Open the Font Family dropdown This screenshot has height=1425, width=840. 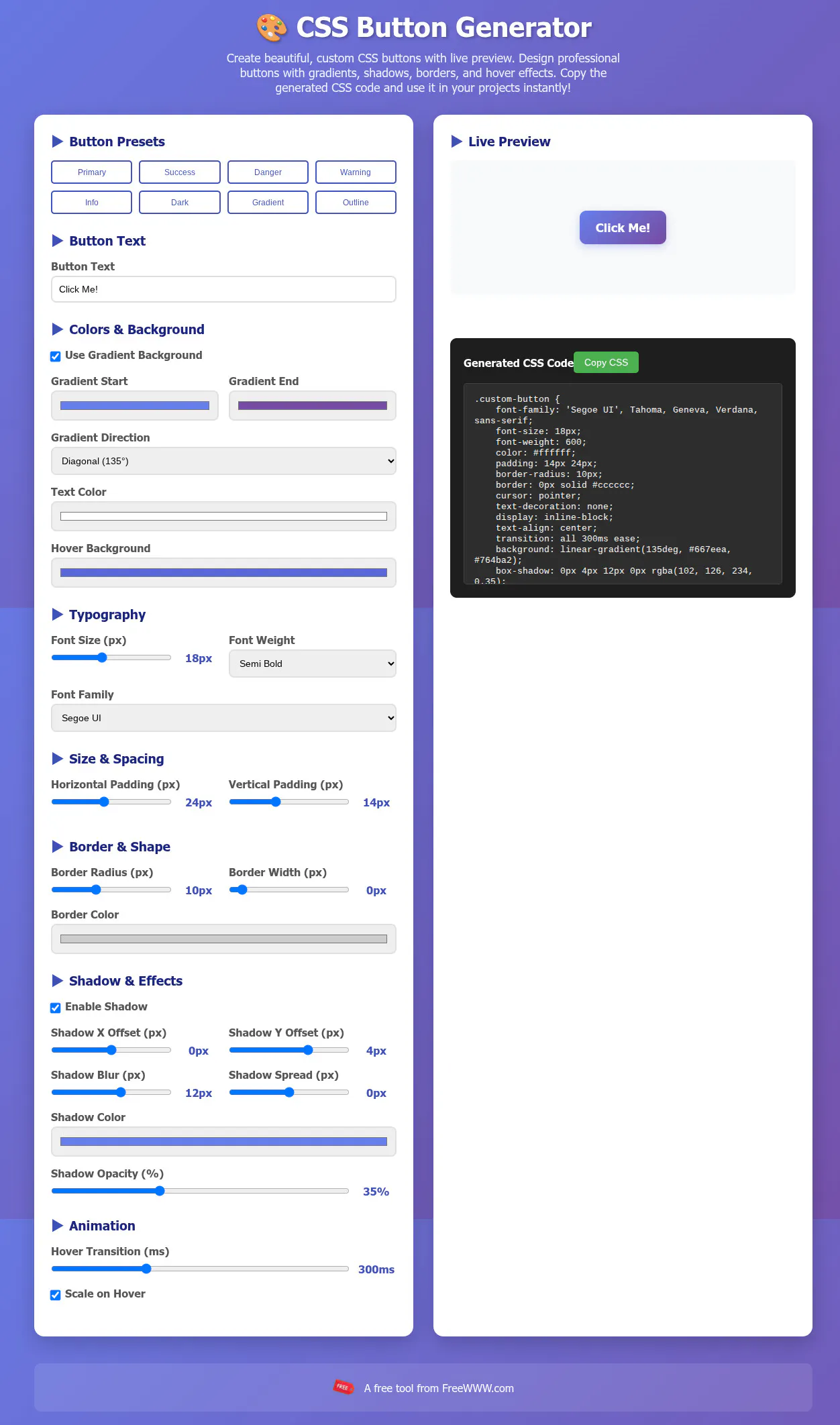223,718
